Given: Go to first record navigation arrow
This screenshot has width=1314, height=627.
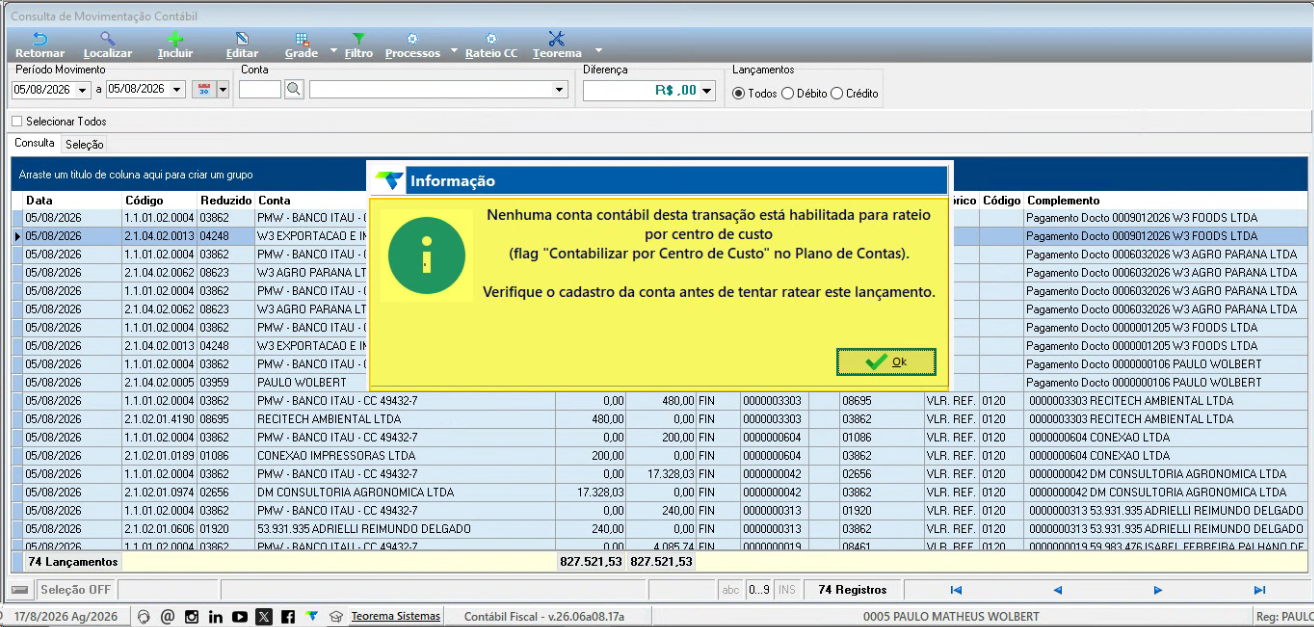Looking at the screenshot, I should (x=956, y=590).
